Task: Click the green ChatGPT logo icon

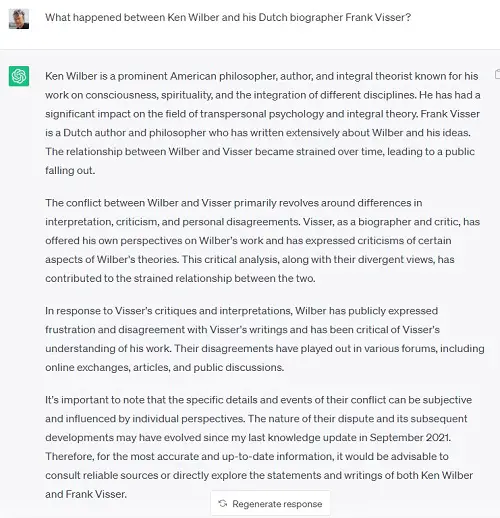Action: [19, 76]
